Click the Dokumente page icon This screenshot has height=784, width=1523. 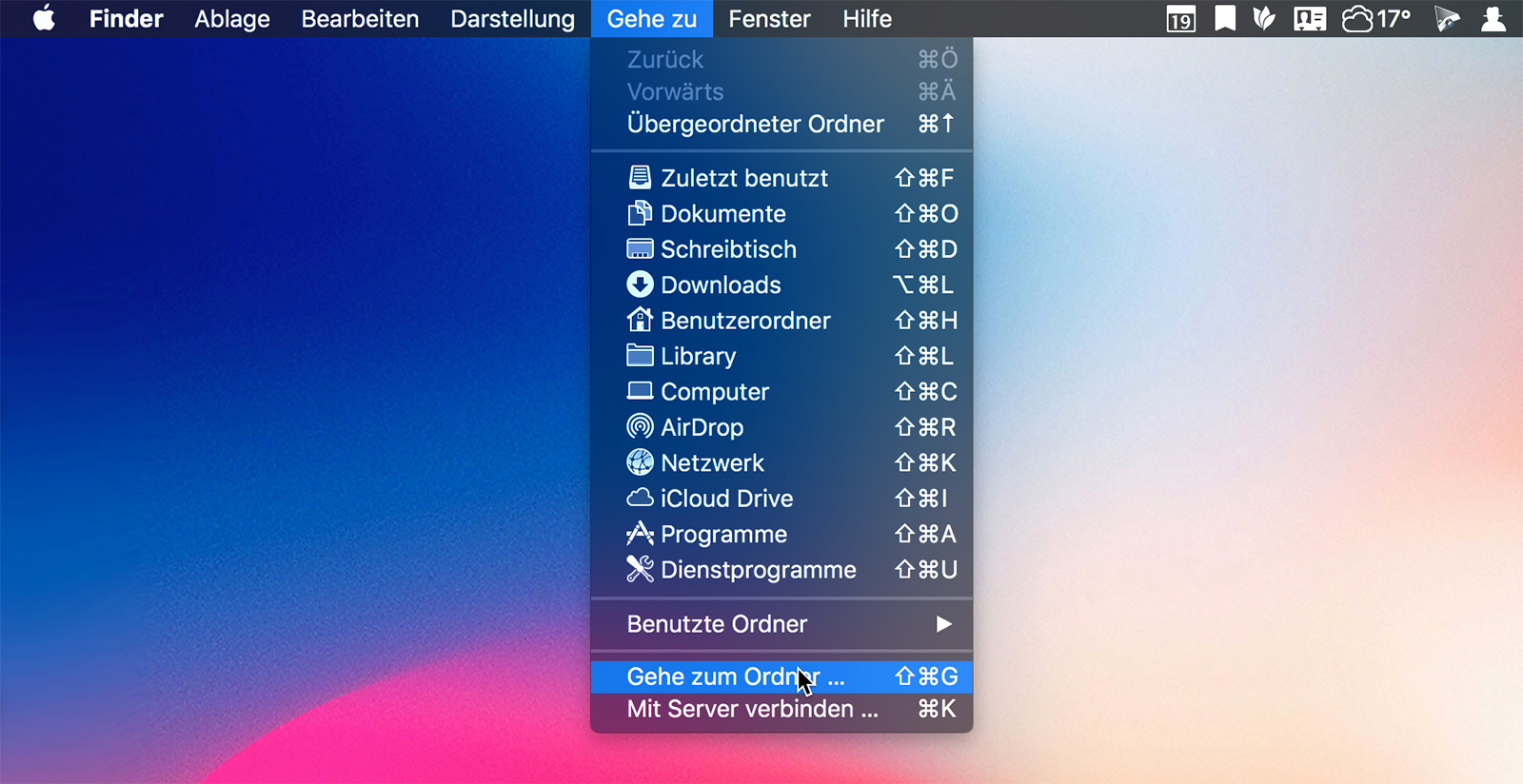[640, 213]
